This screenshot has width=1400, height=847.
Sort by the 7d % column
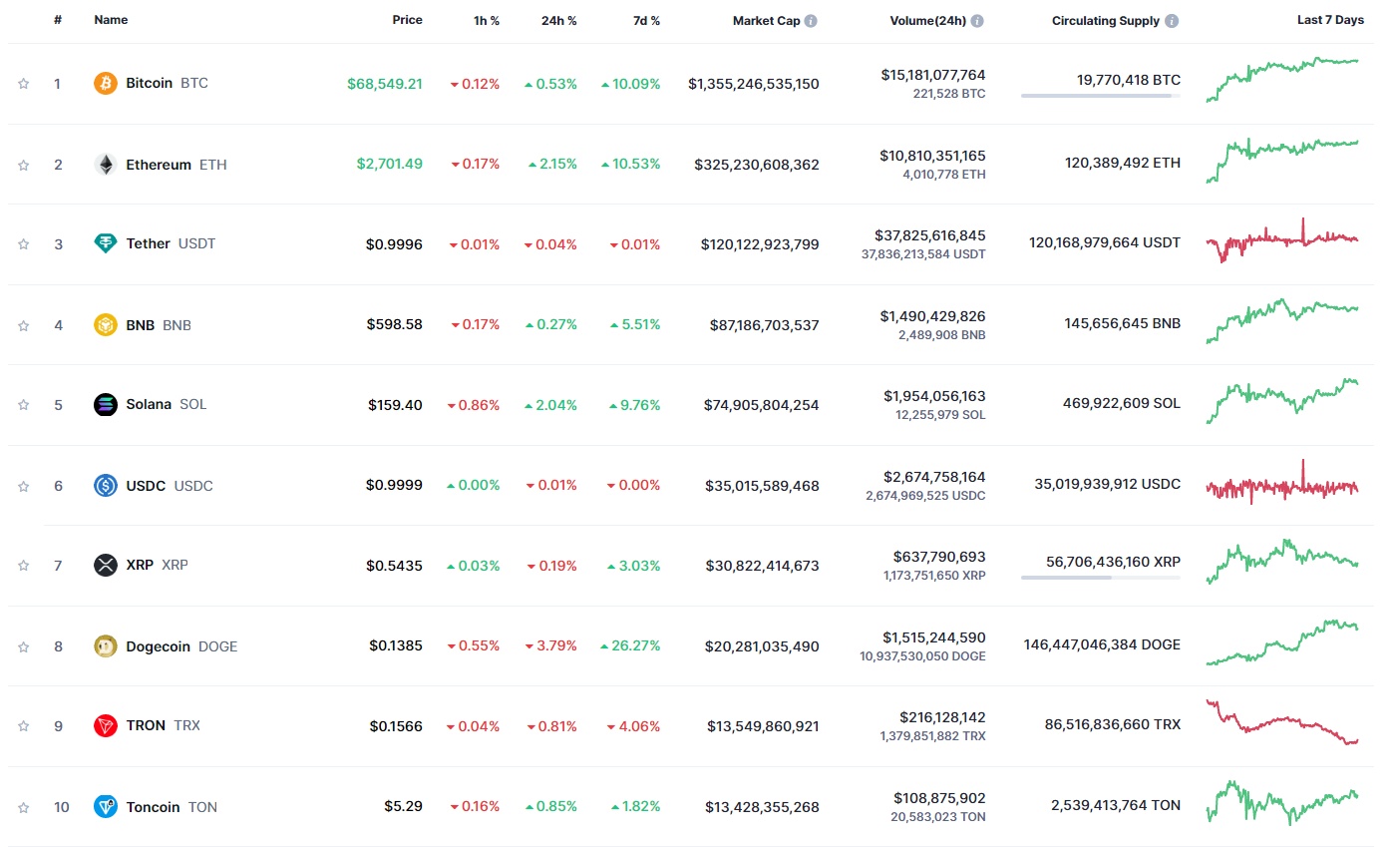tap(646, 21)
